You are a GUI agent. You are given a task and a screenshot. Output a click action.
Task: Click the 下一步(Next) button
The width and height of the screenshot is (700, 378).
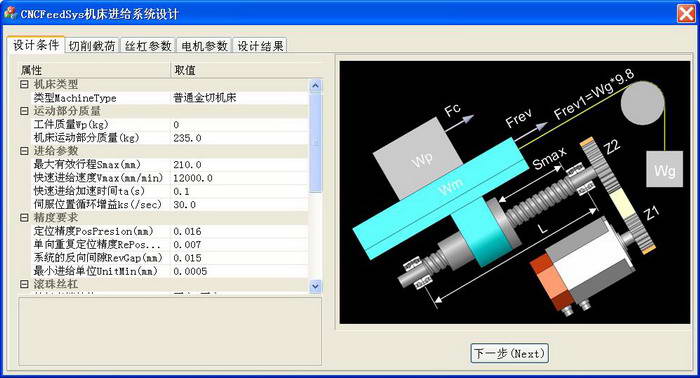509,353
